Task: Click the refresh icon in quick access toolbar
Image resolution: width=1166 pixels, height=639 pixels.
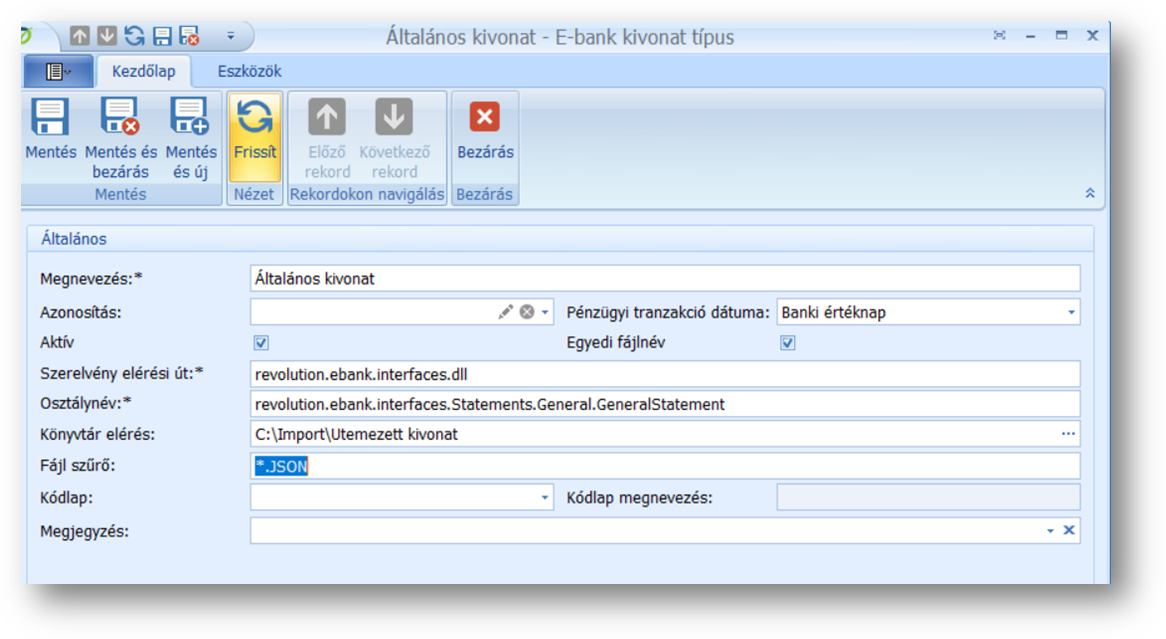Action: [134, 37]
